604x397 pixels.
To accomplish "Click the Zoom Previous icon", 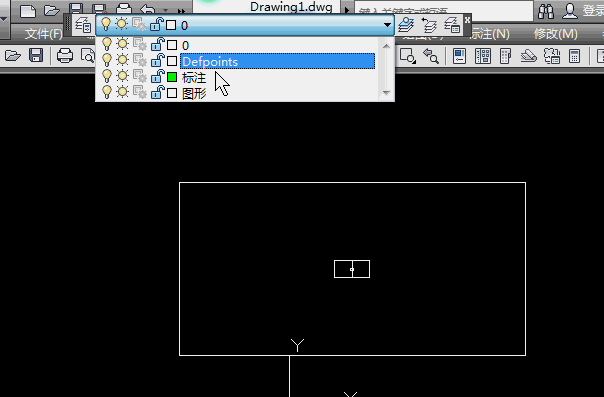I will [431, 56].
